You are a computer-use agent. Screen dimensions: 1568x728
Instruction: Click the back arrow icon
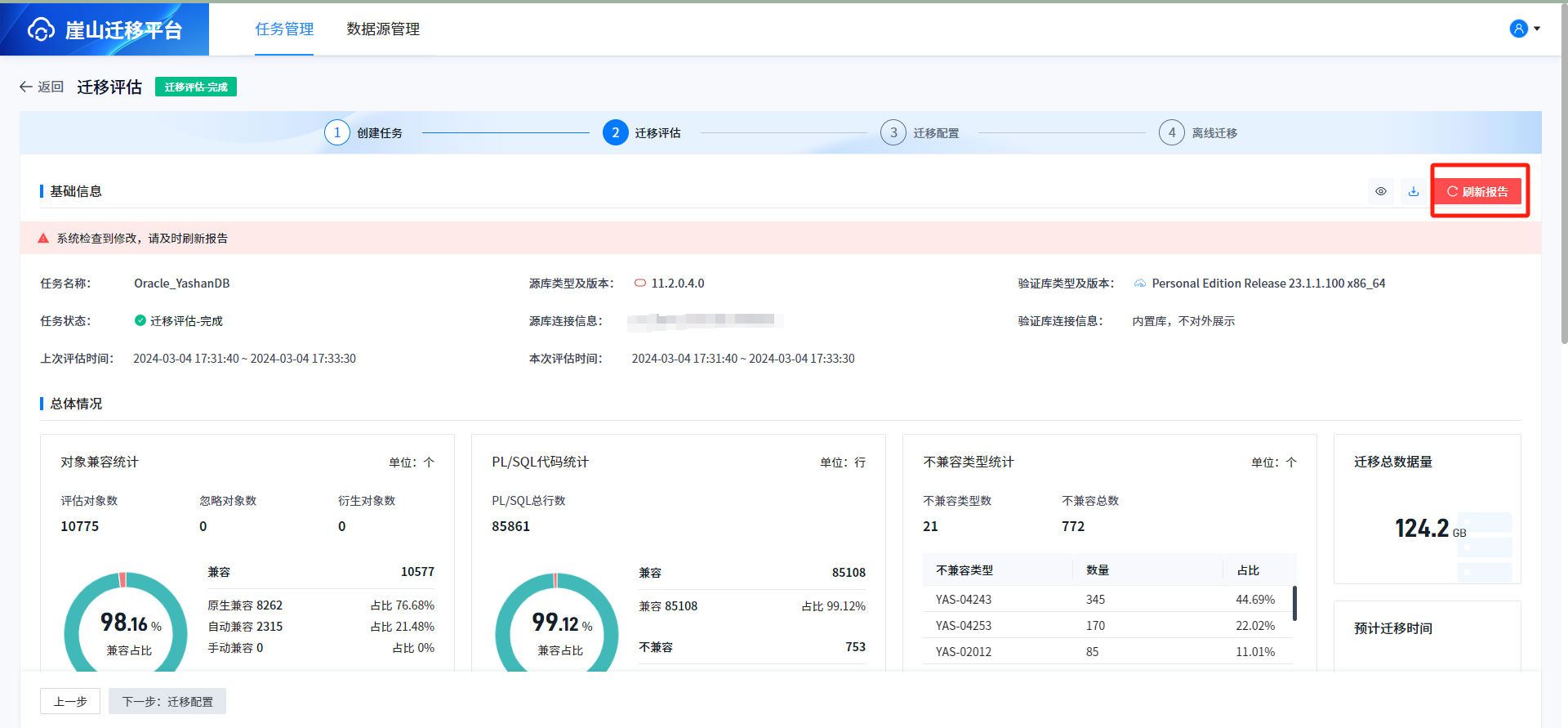click(26, 87)
